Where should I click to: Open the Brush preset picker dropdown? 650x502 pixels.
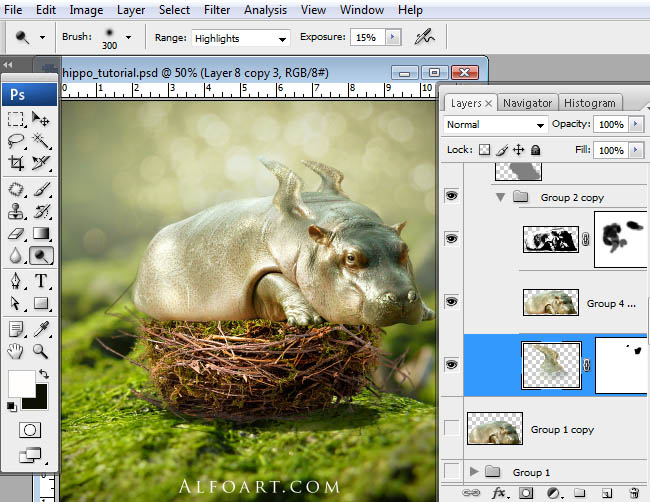(x=129, y=37)
